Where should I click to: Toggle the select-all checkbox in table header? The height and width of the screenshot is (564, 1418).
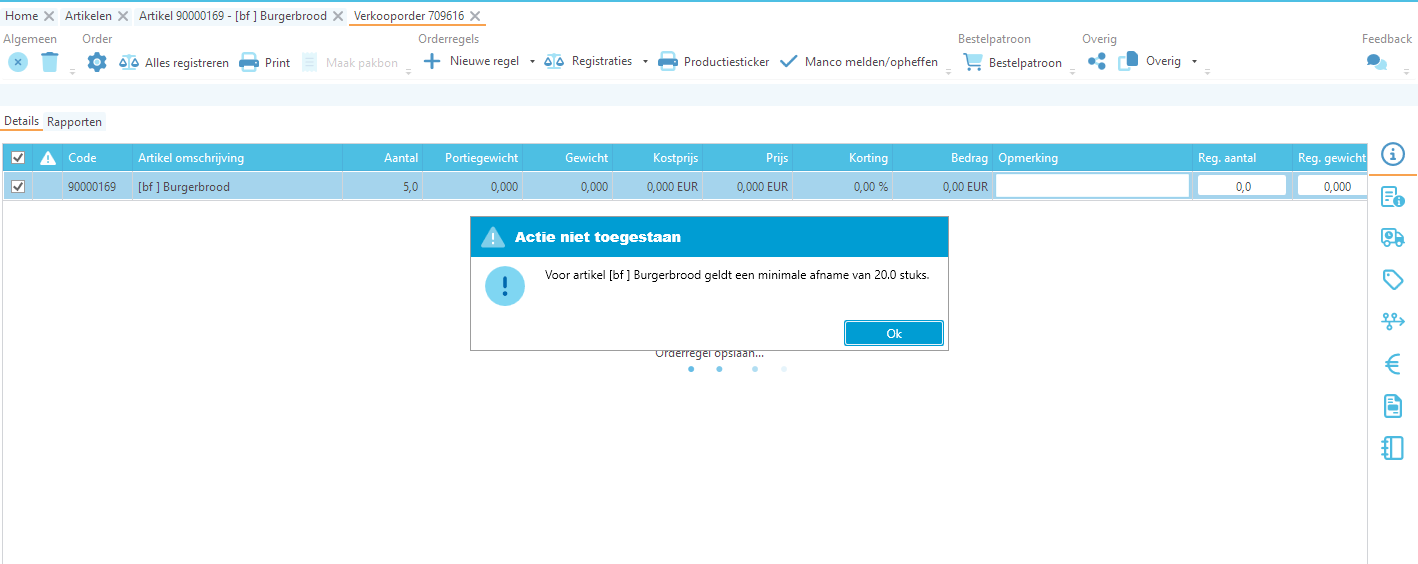(18, 158)
